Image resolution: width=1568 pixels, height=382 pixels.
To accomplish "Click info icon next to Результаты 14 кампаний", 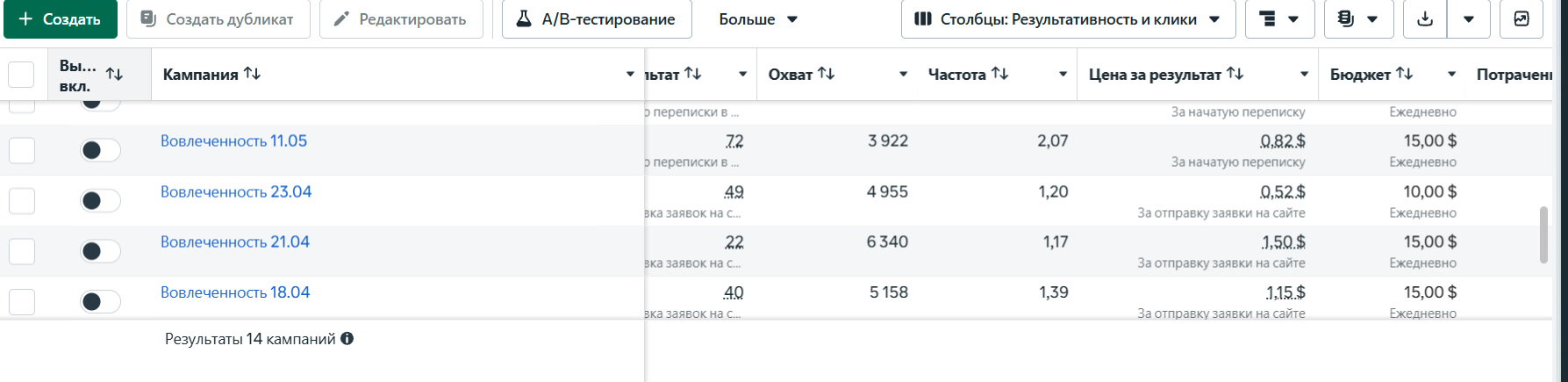I will 347,338.
